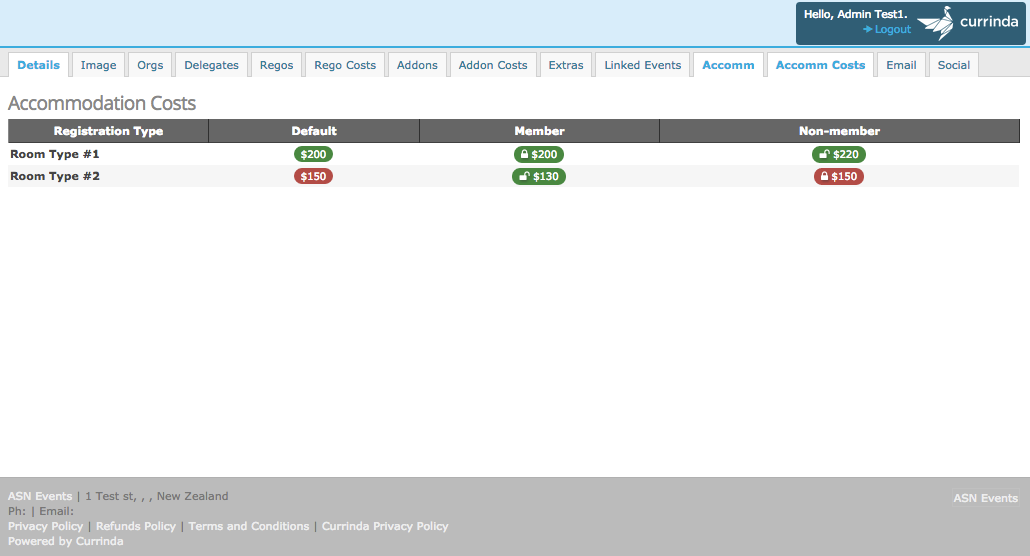Open the Rego Costs tab
Image resolution: width=1030 pixels, height=556 pixels.
pos(345,65)
